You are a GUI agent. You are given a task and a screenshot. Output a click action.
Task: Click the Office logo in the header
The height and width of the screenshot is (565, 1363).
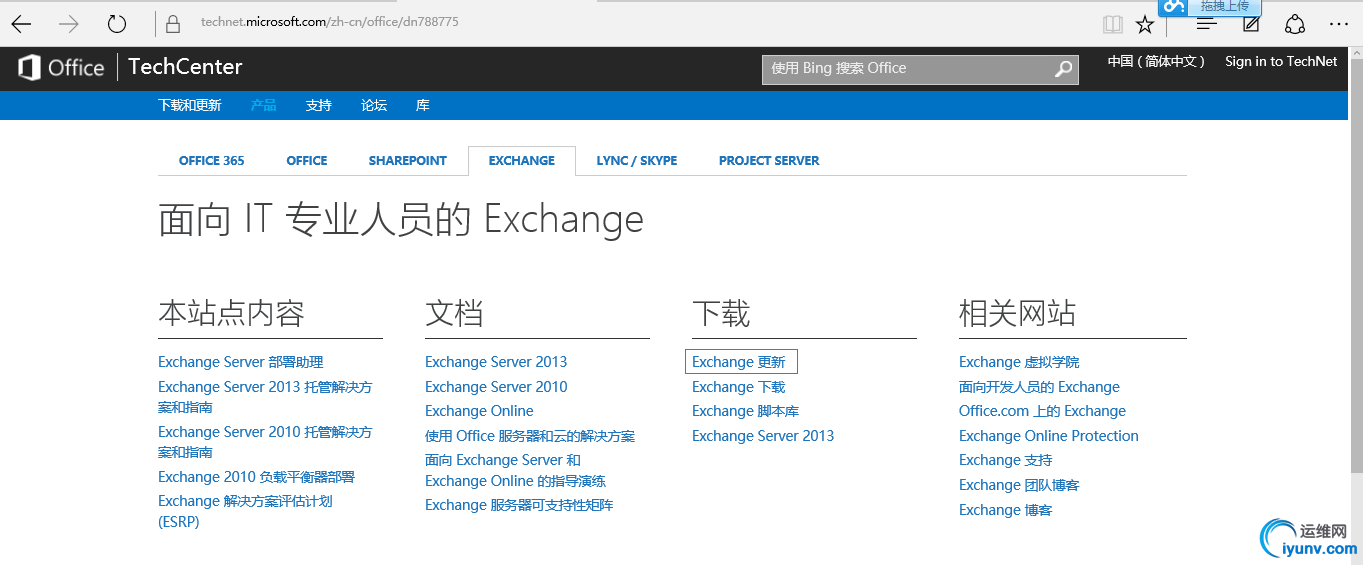pyautogui.click(x=61, y=68)
